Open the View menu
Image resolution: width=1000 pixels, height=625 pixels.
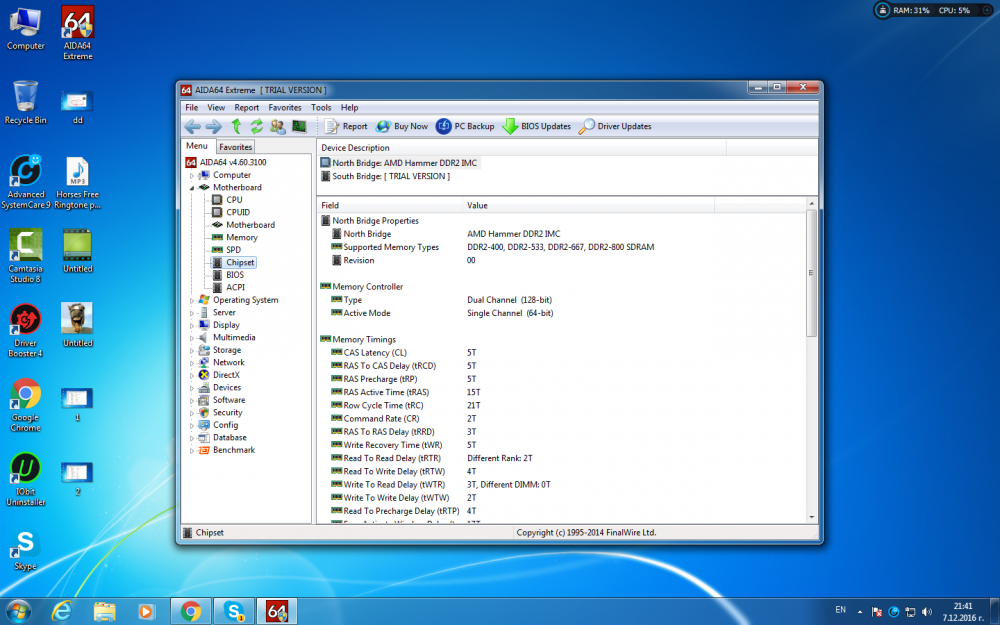[x=216, y=107]
